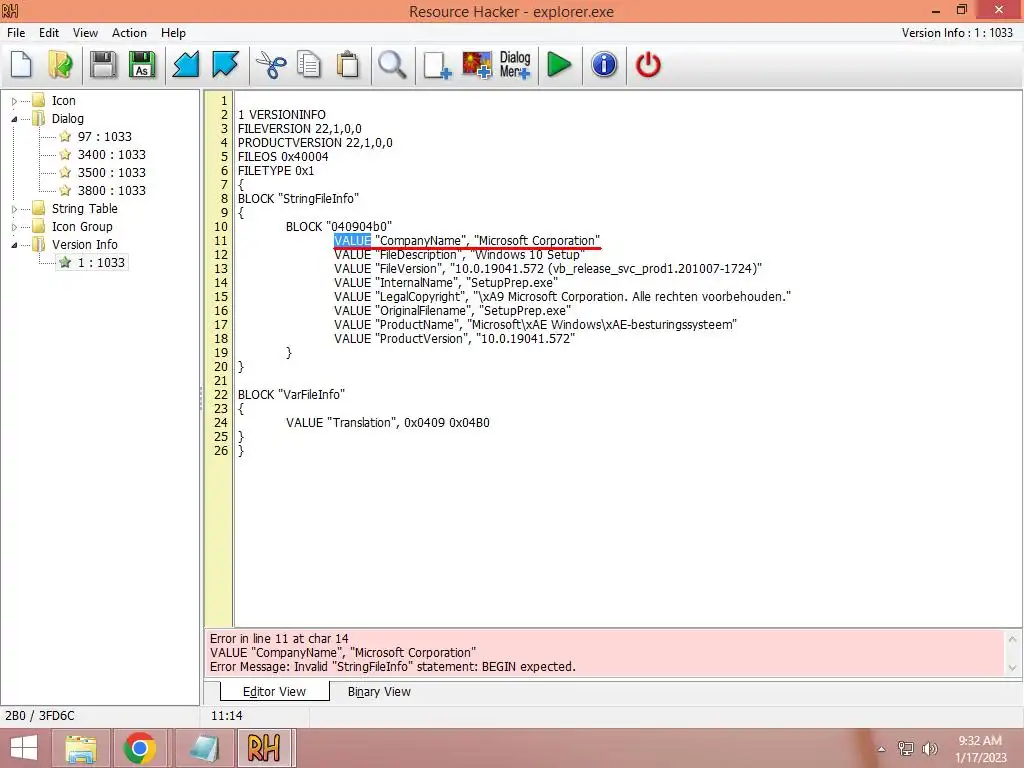Switch to the Binary View tab

tap(379, 692)
